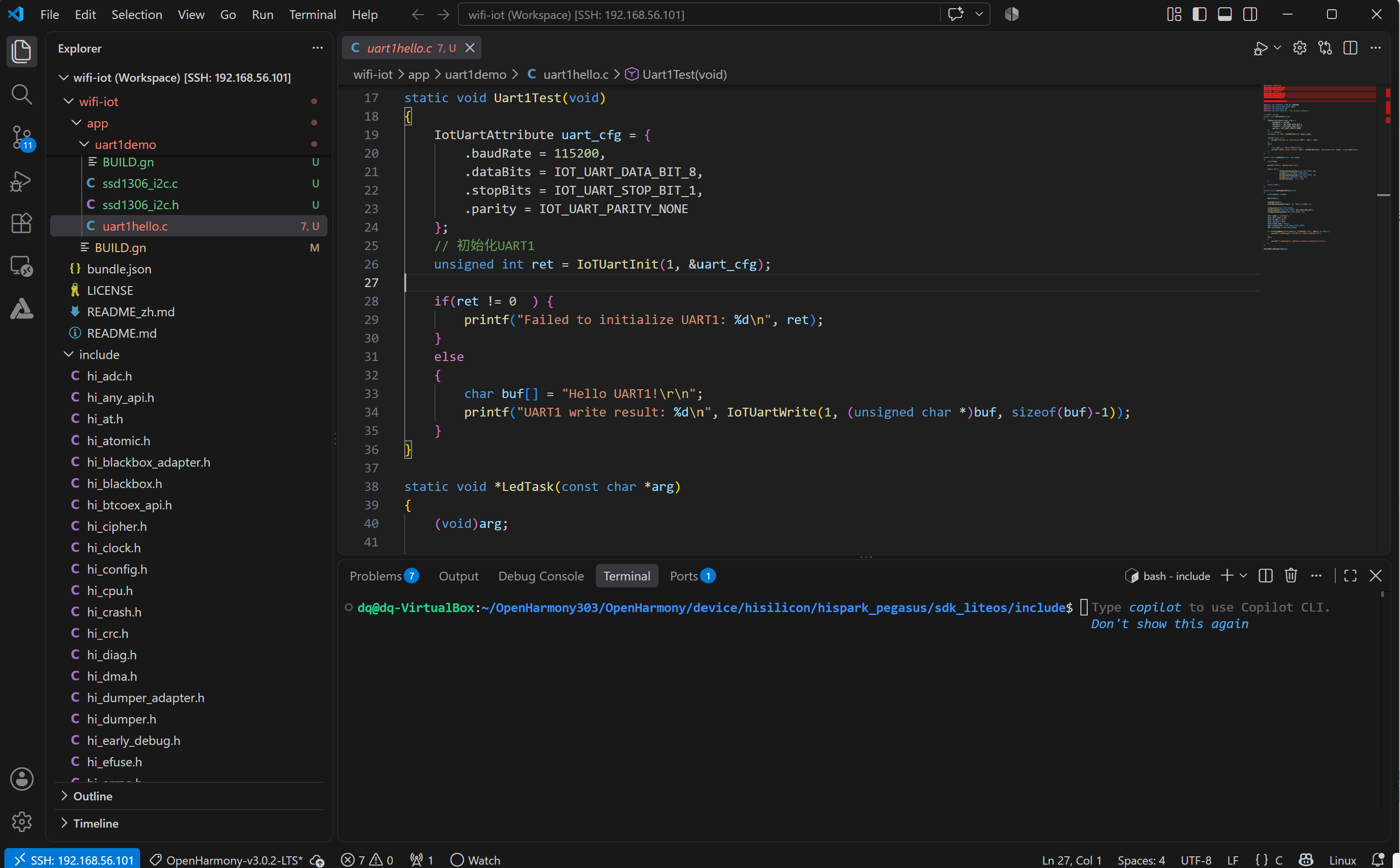This screenshot has width=1400, height=868.
Task: Open the File menu
Action: [50, 14]
